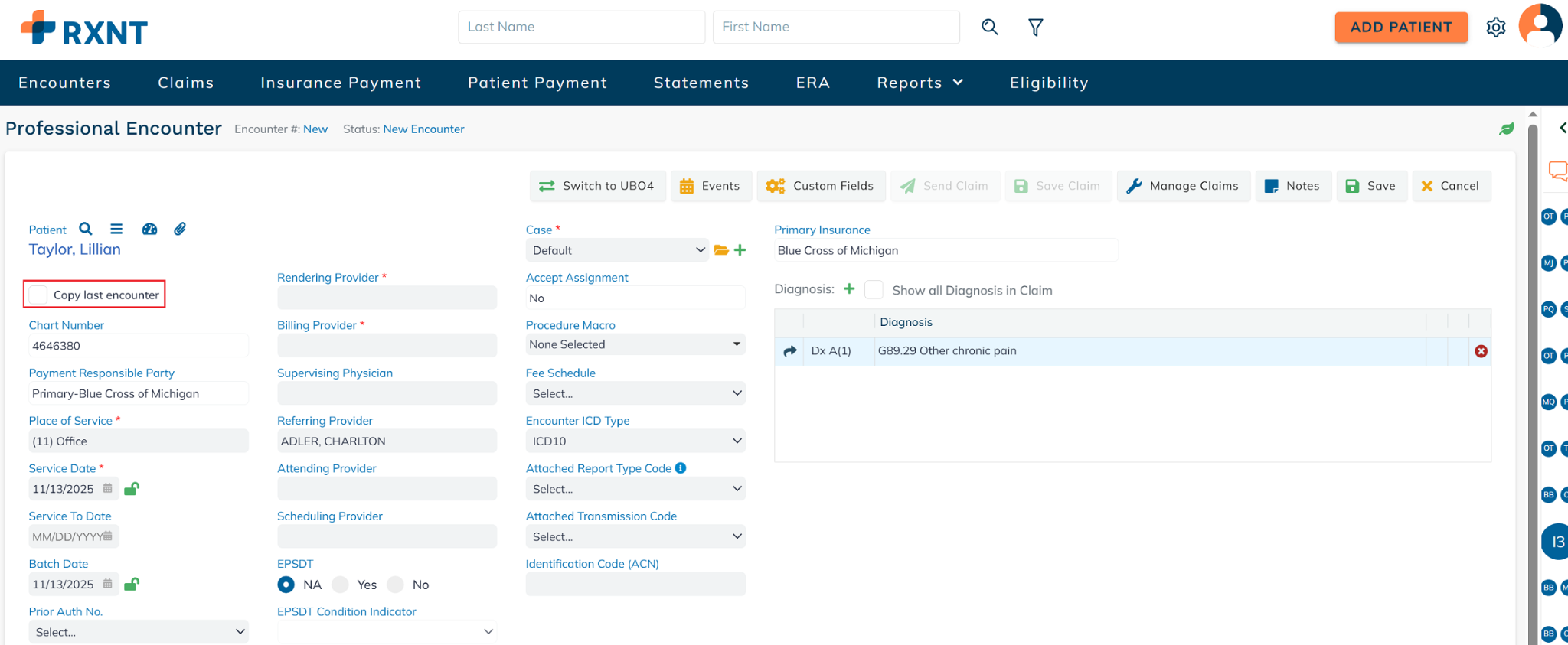Open the Prior Auth No. dropdown
The height and width of the screenshot is (645, 1568).
139,632
